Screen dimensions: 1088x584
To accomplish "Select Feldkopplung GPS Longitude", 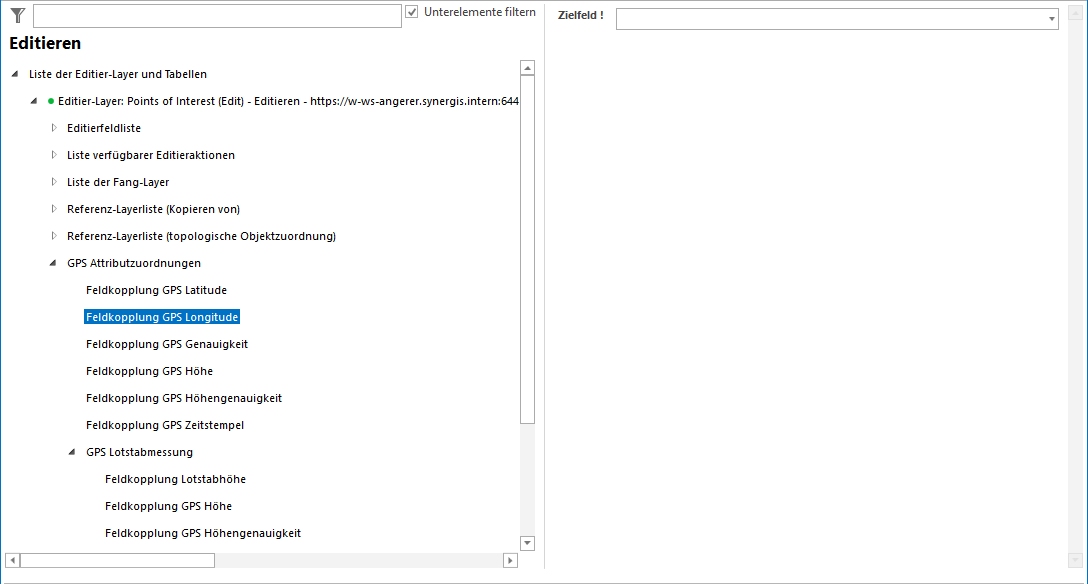I will coord(162,317).
